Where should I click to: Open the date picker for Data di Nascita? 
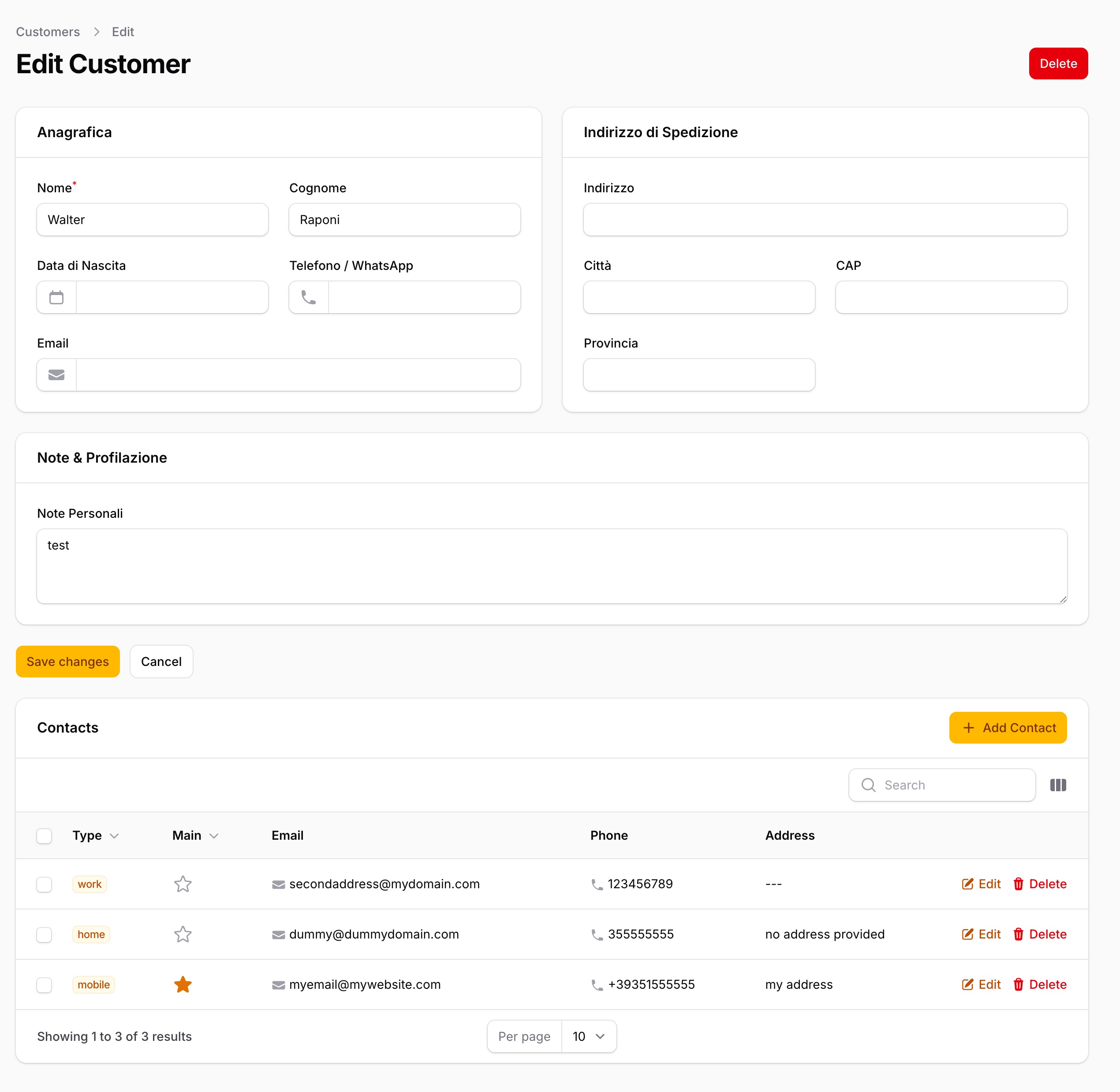(56, 297)
